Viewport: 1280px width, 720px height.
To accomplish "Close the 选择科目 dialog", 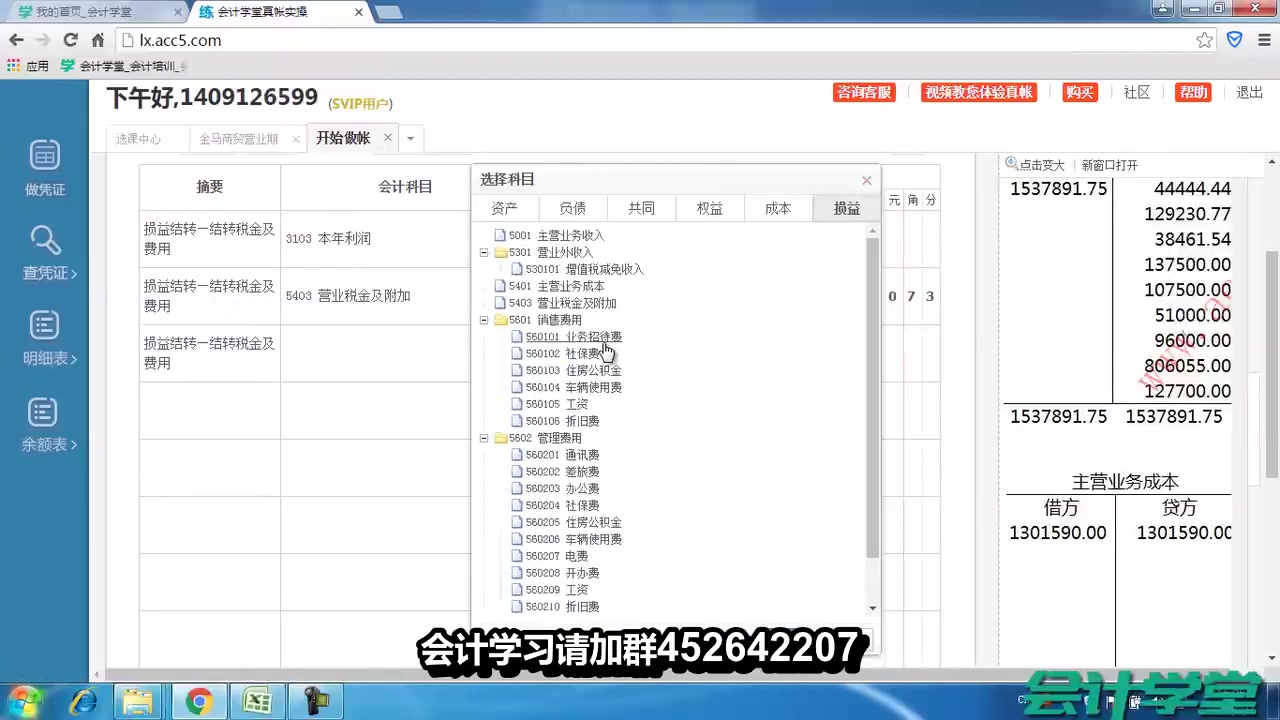I will [867, 181].
